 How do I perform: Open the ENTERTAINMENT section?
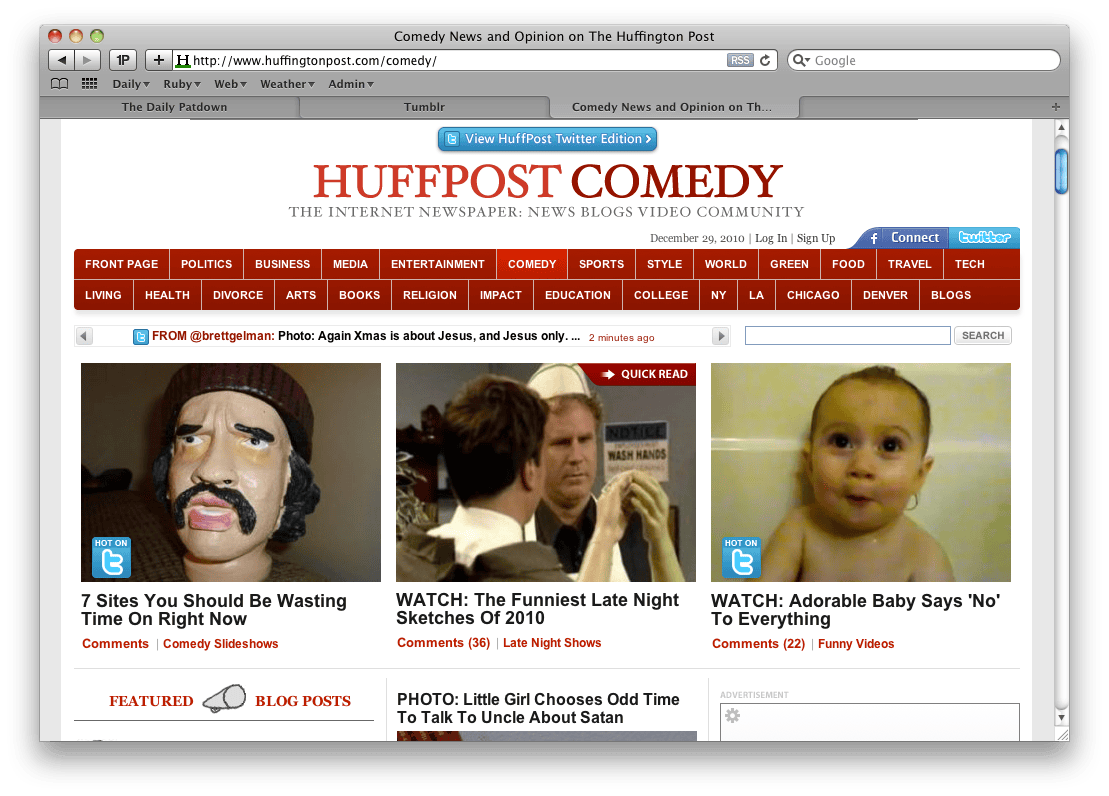[x=438, y=264]
